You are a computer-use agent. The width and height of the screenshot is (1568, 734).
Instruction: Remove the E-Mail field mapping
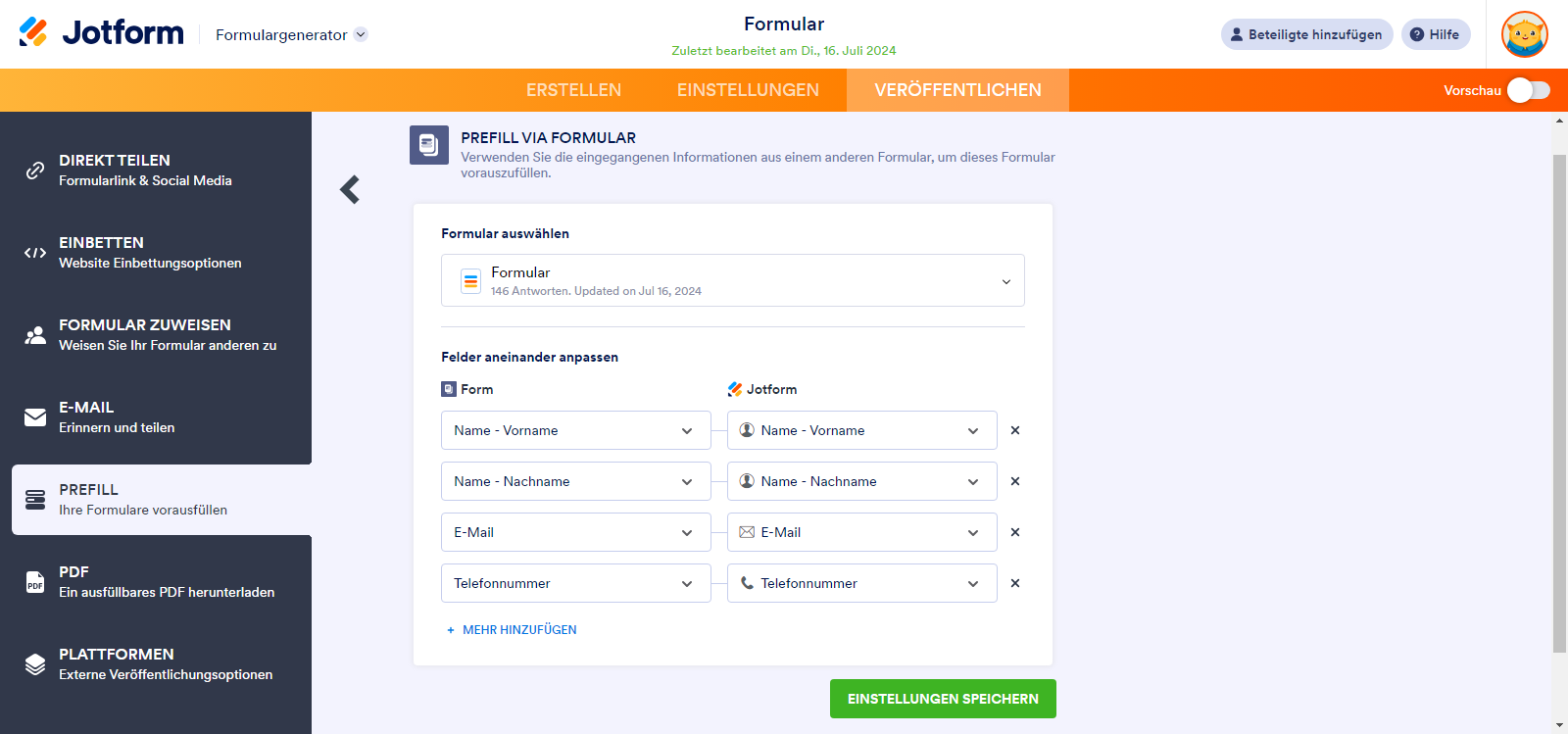[x=1015, y=532]
